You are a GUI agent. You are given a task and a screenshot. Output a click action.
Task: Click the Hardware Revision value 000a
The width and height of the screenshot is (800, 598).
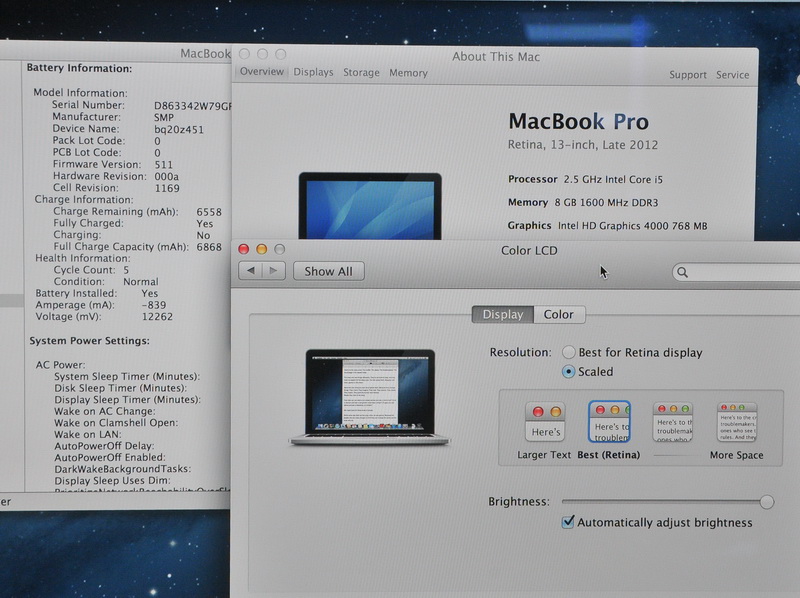point(167,177)
